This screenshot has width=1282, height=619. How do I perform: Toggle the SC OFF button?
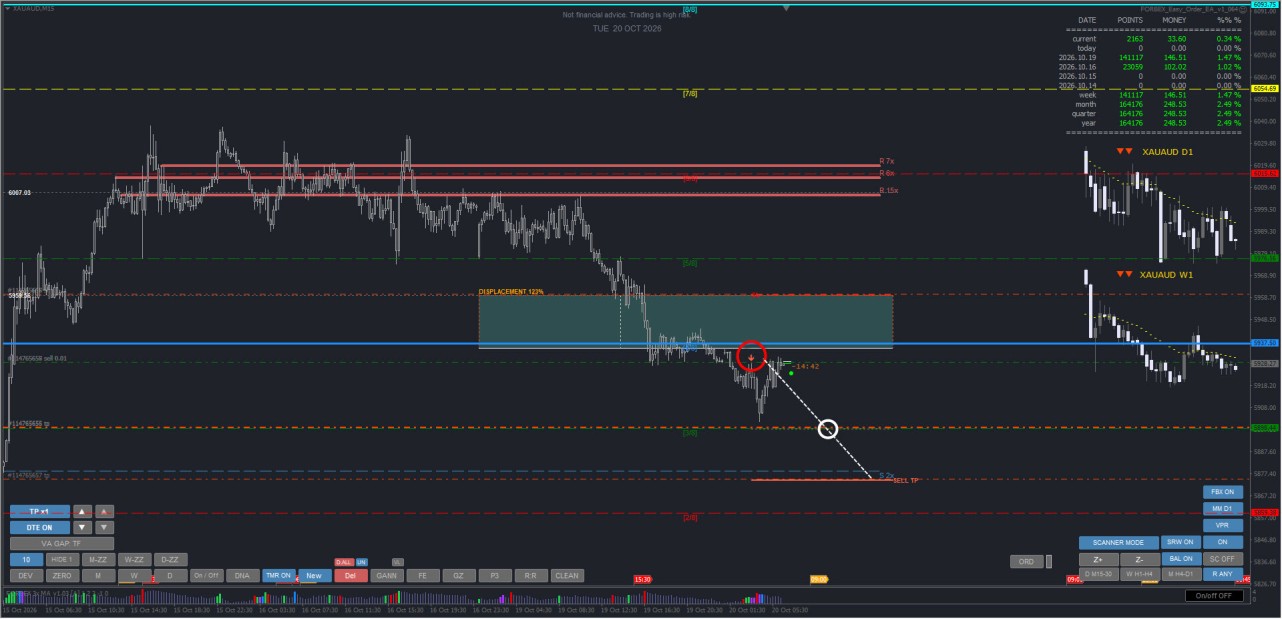(1222, 558)
